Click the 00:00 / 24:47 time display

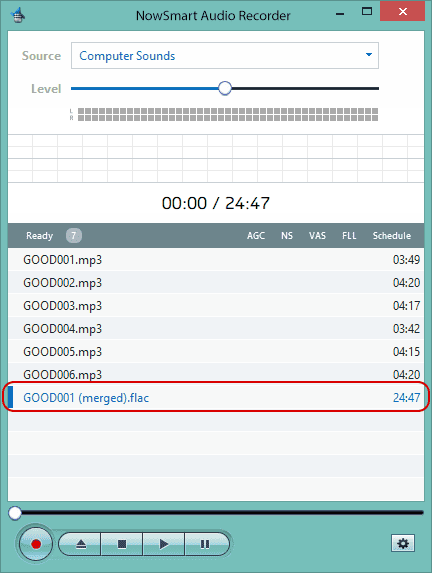tap(216, 203)
